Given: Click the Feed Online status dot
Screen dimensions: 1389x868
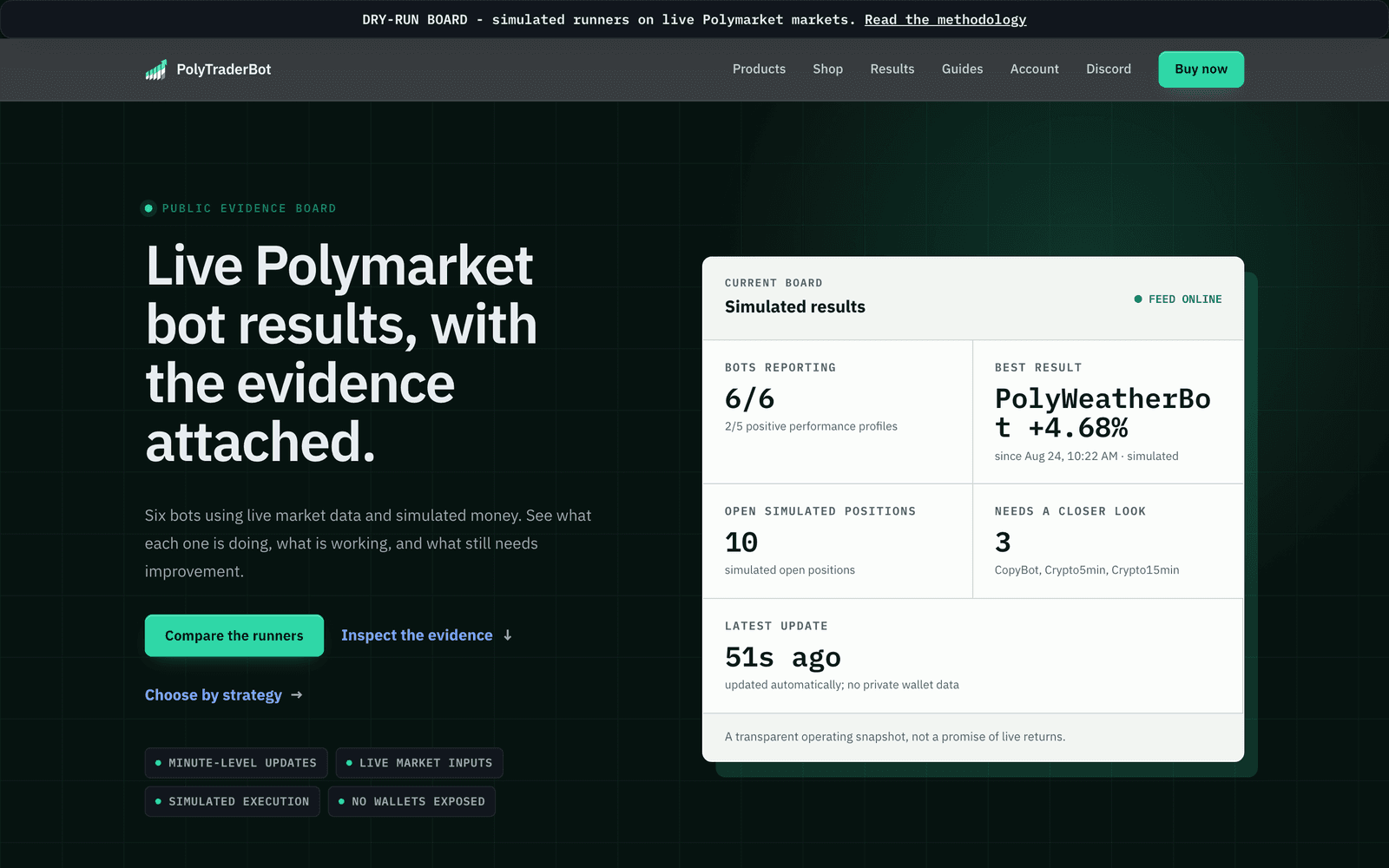Looking at the screenshot, I should point(1138,299).
